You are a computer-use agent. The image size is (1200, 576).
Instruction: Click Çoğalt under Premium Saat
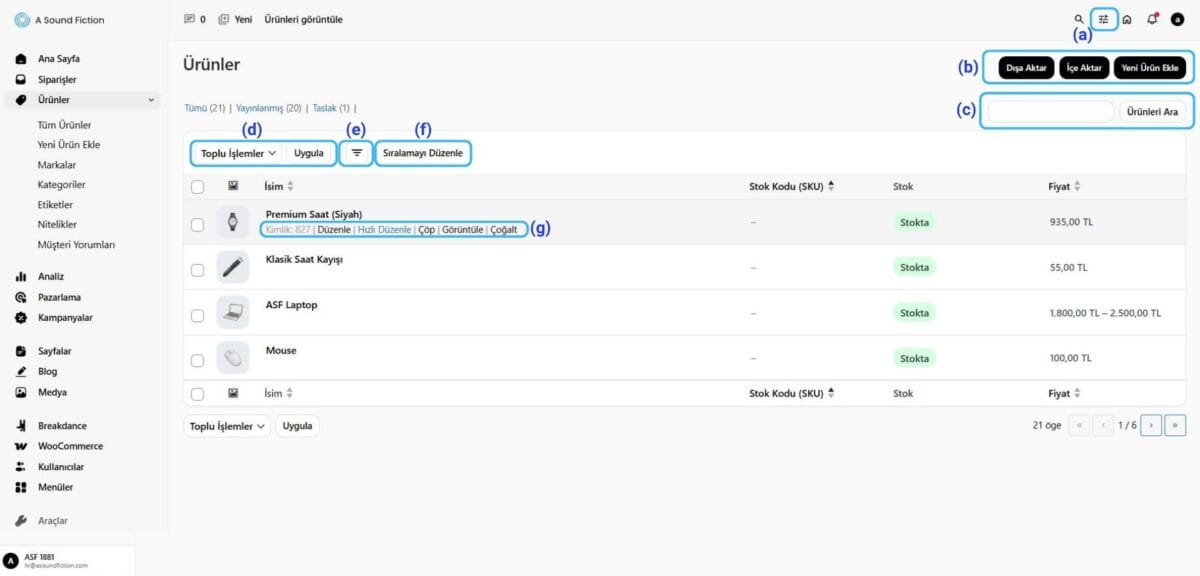click(x=504, y=230)
